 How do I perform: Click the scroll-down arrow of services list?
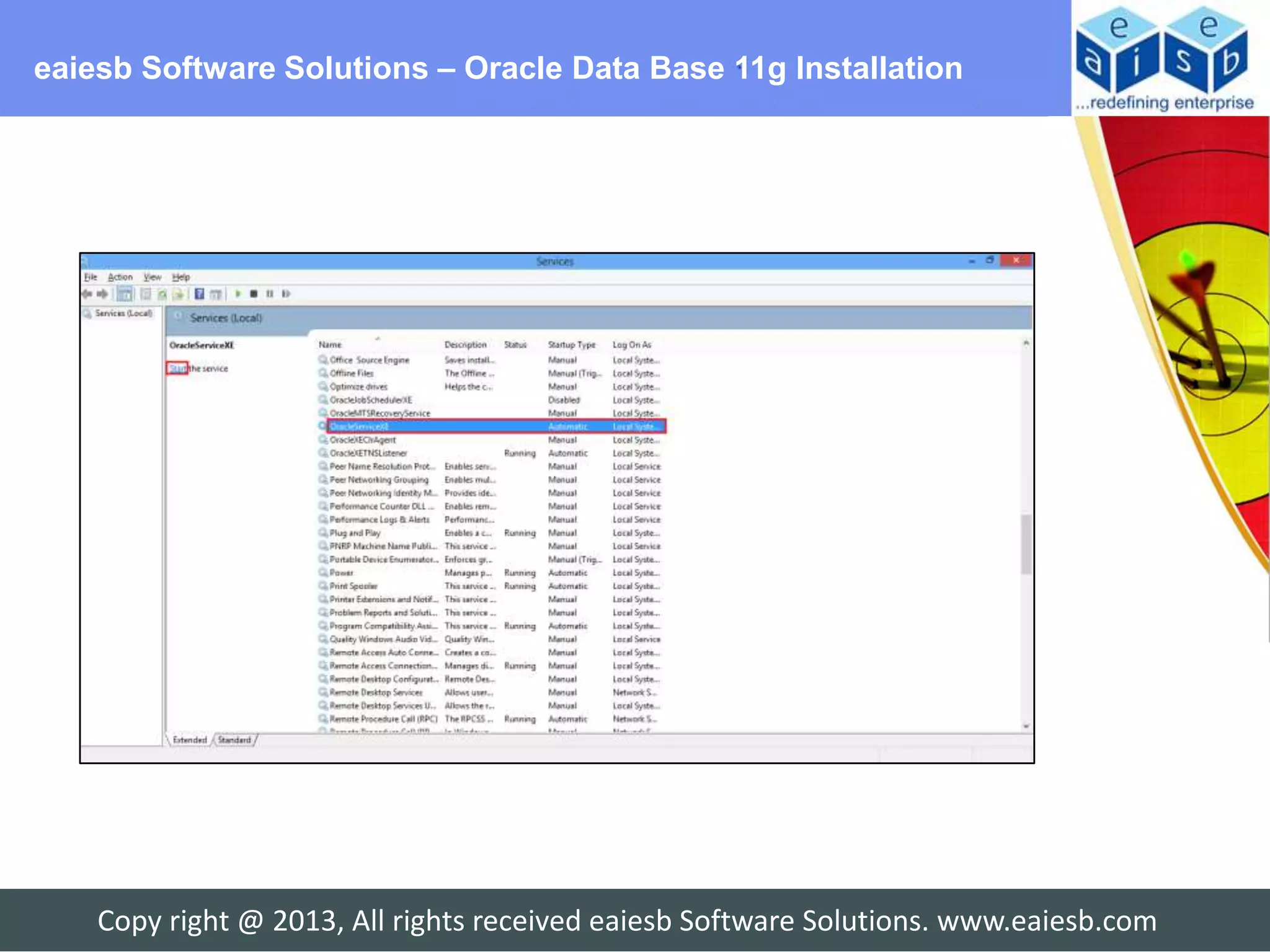[1026, 726]
